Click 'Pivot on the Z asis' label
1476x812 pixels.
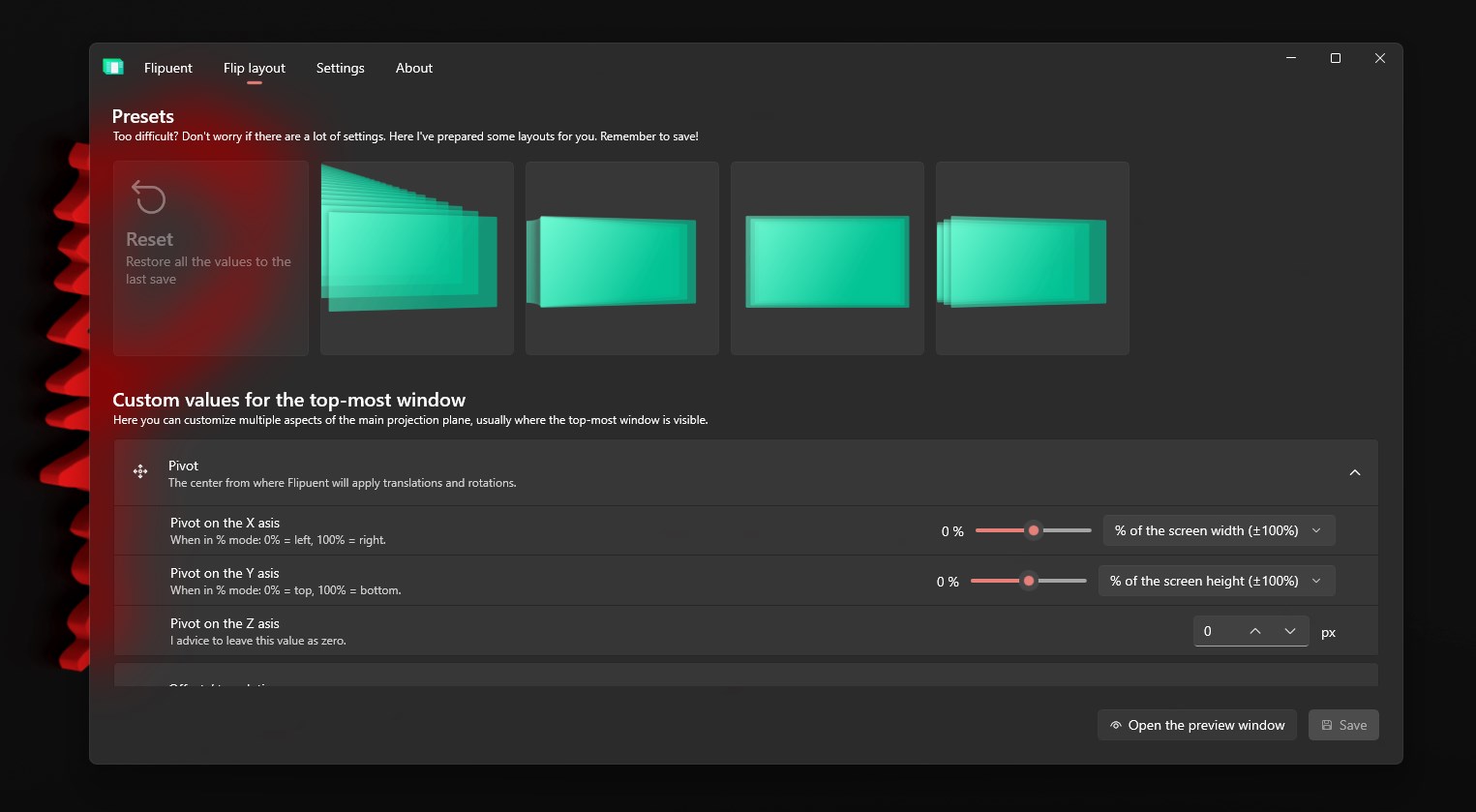pyautogui.click(x=225, y=623)
